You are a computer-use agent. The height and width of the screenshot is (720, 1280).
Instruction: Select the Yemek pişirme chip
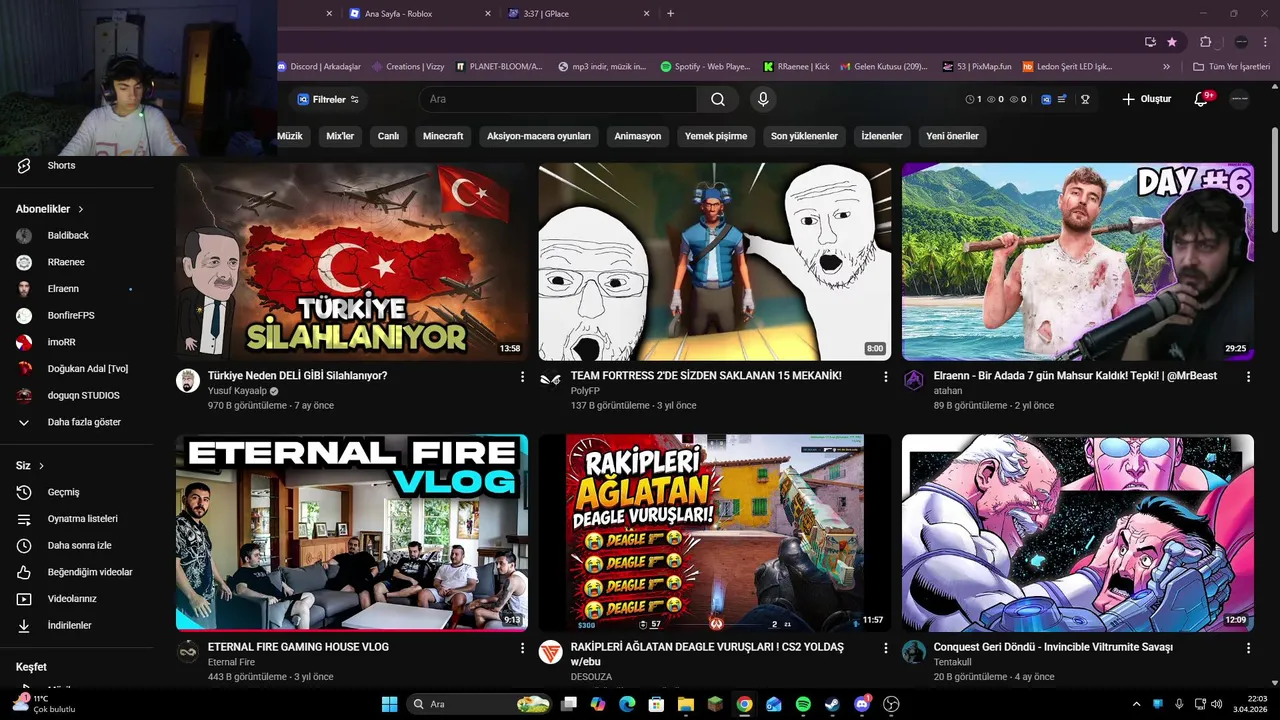tap(716, 136)
